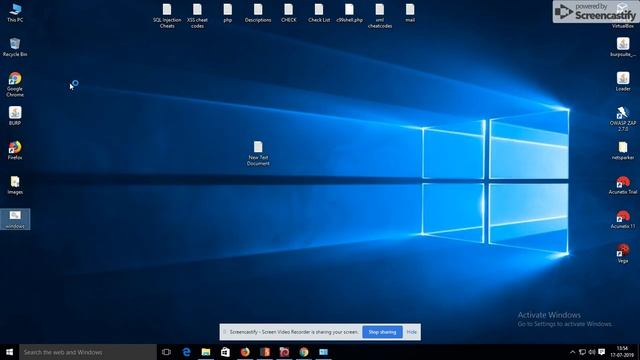Click the Search the web and Windows box

88,352
